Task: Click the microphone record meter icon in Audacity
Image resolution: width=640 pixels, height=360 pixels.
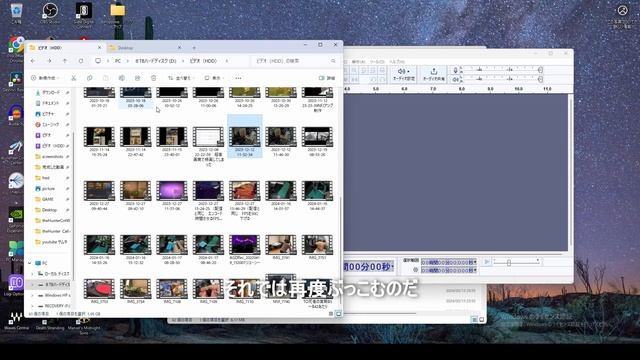Action: tap(456, 71)
